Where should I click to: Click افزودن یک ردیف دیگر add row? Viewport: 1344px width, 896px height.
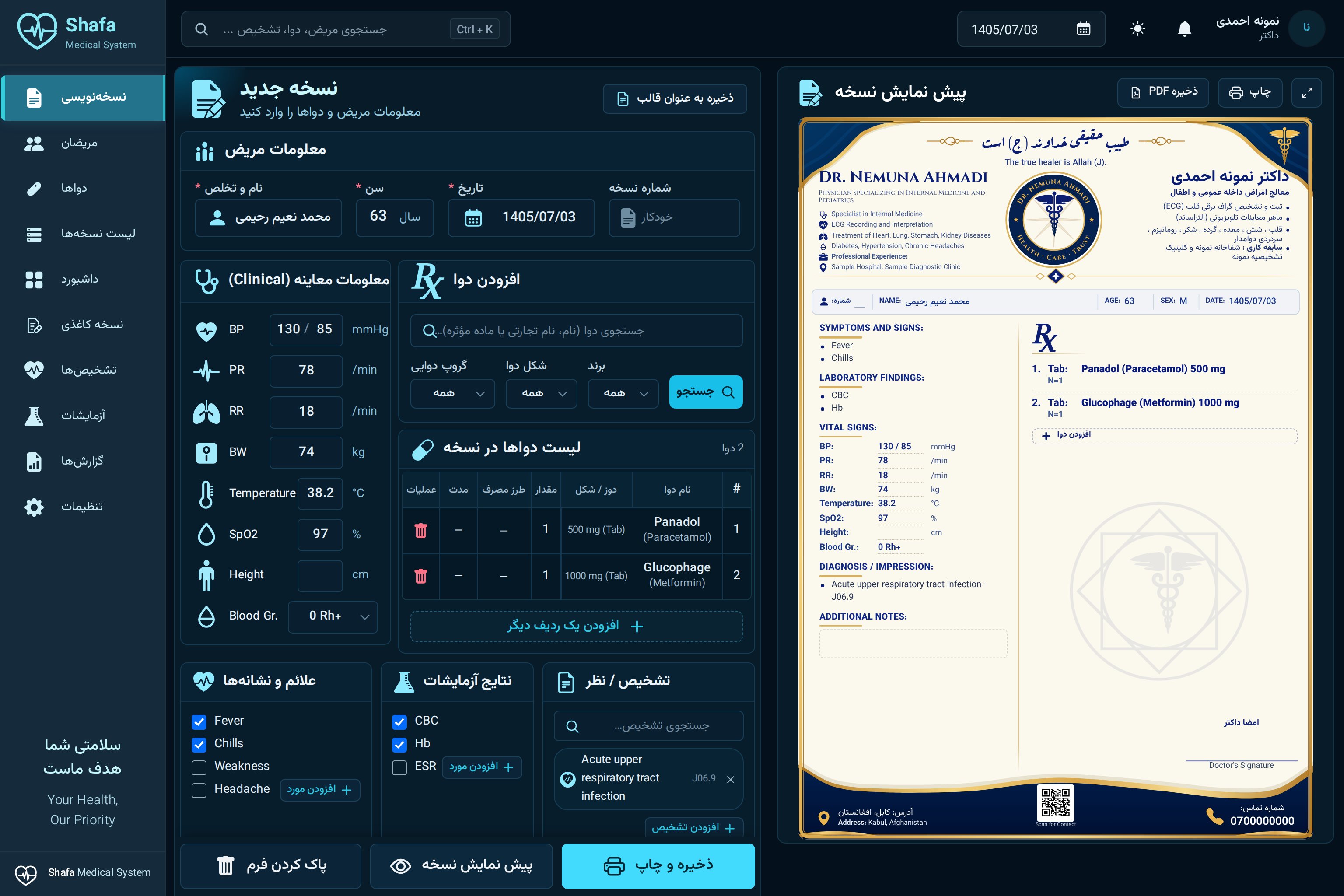point(576,626)
